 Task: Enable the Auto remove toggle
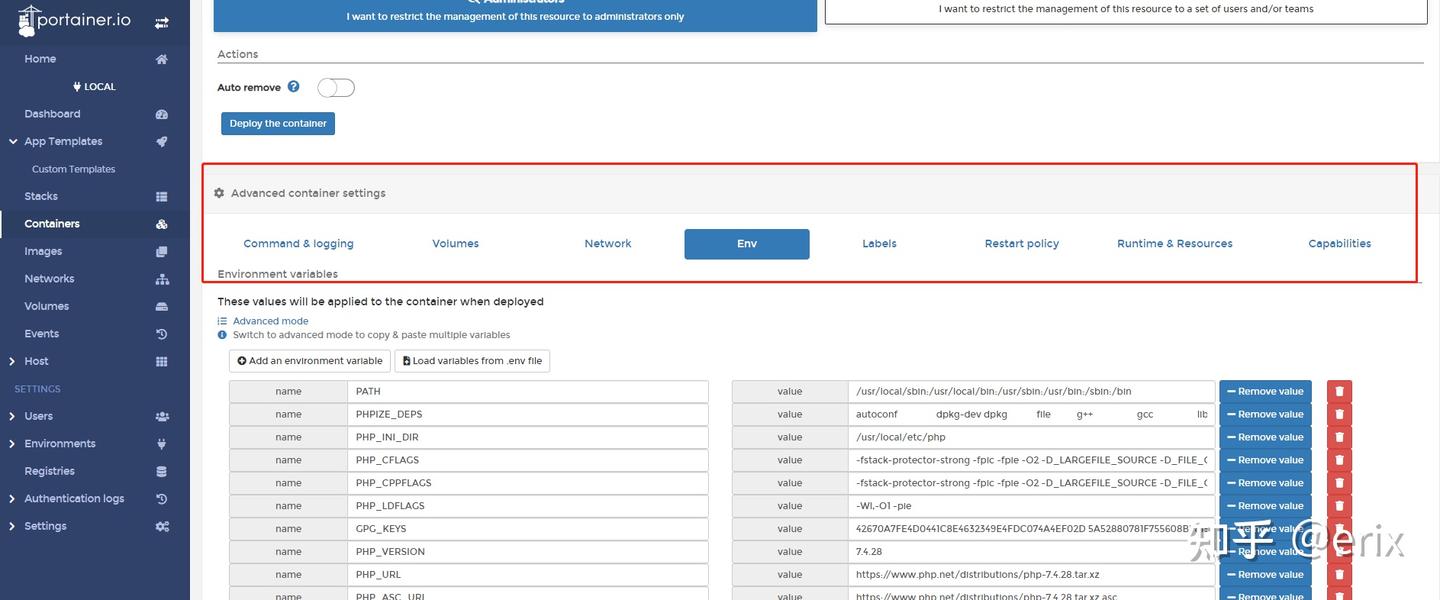pos(337,86)
